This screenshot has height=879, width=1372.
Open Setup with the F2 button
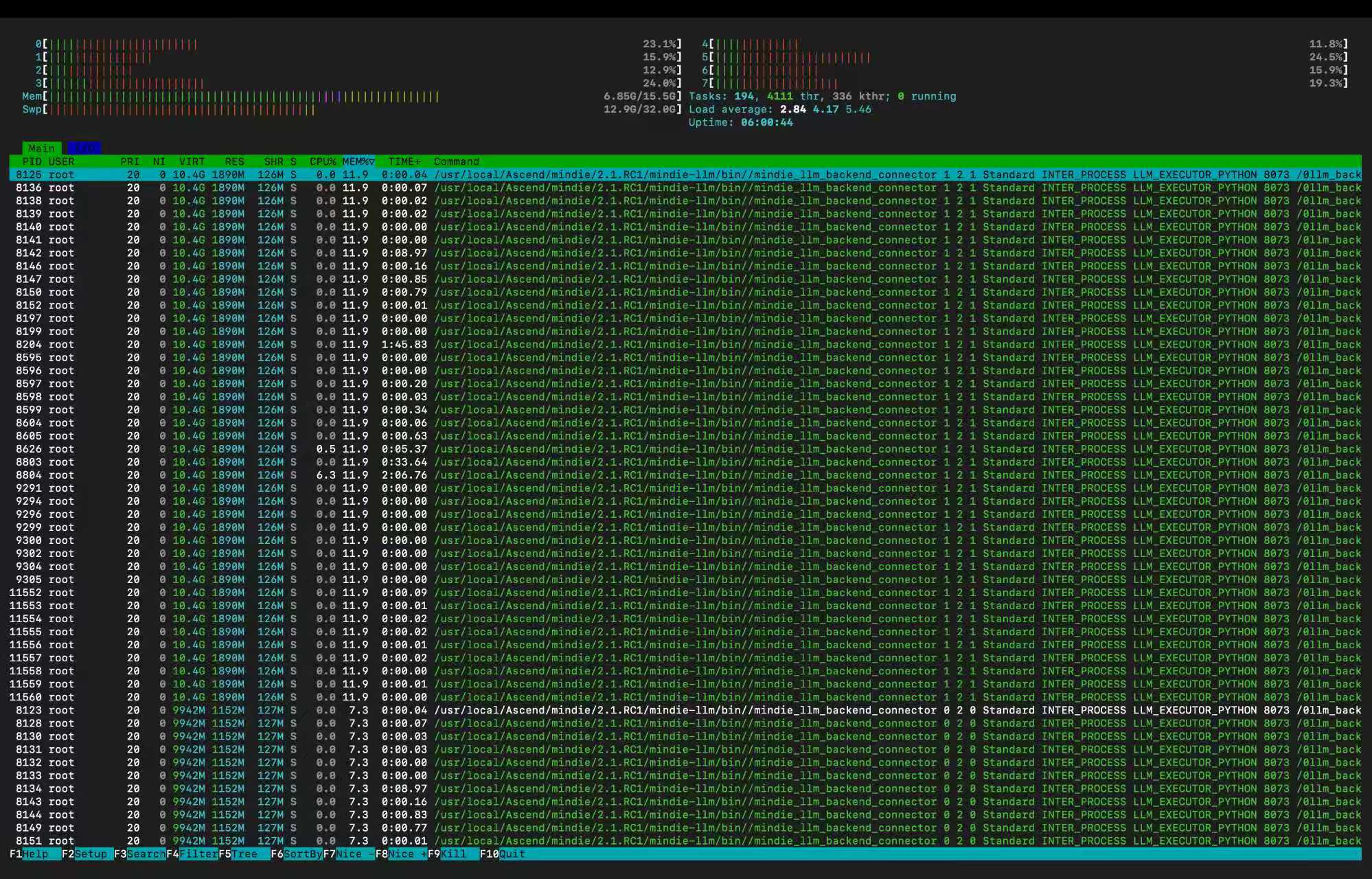click(x=91, y=854)
